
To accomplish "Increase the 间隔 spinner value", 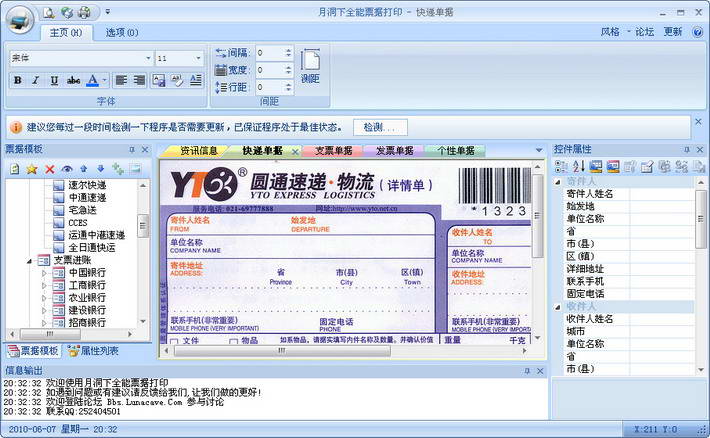I will point(288,50).
